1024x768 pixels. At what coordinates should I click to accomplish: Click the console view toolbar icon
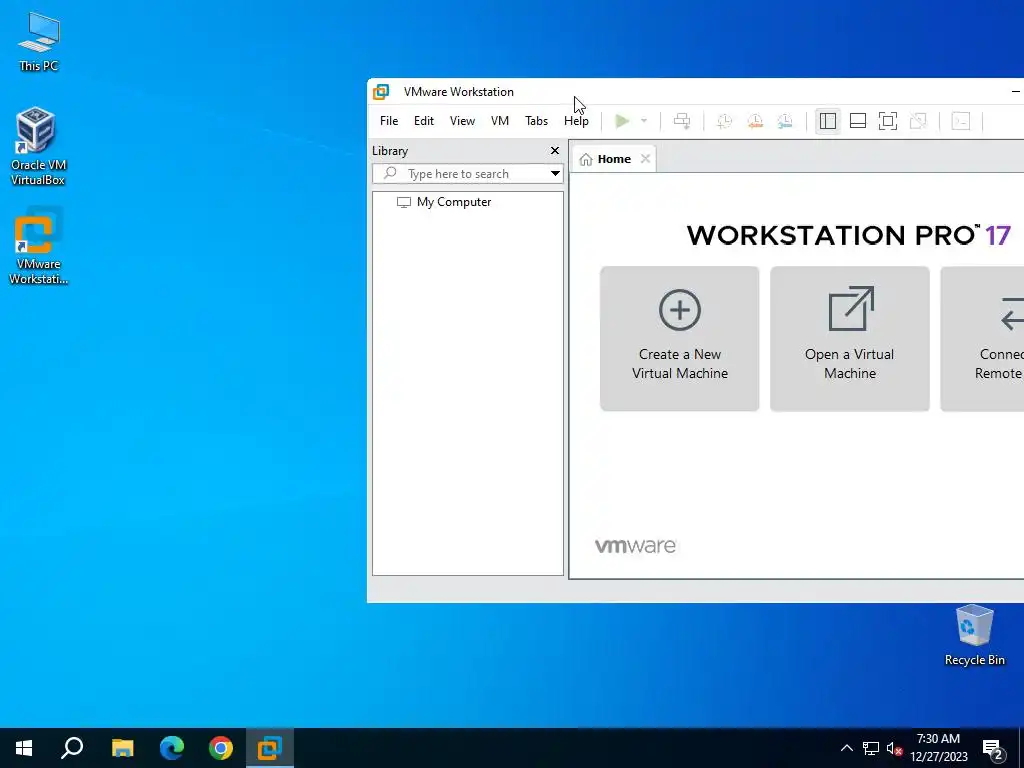961,121
